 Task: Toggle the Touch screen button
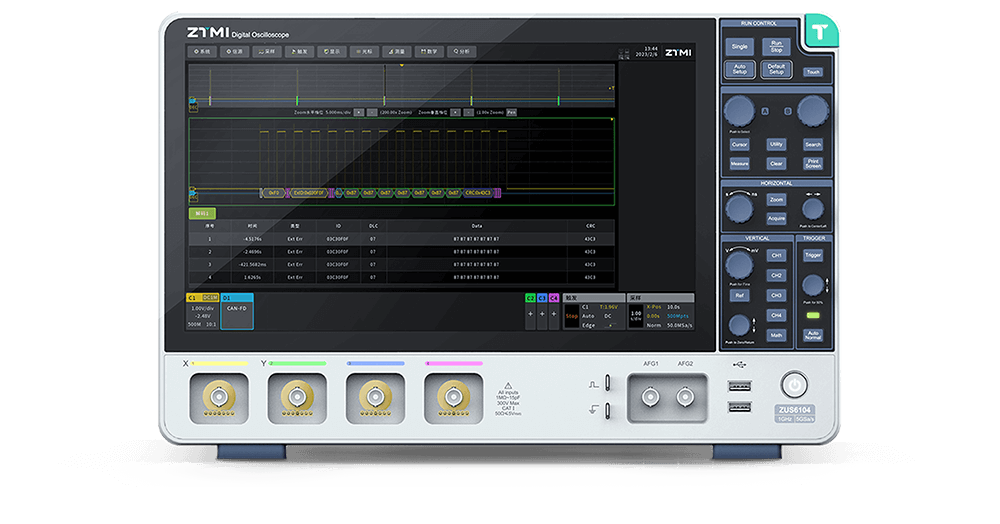tap(812, 72)
